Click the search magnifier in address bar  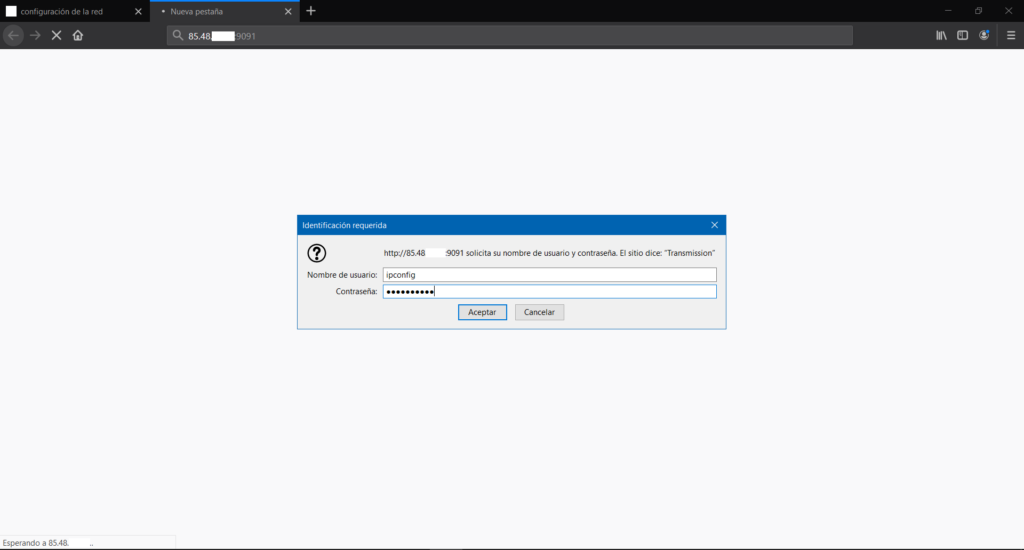178,35
